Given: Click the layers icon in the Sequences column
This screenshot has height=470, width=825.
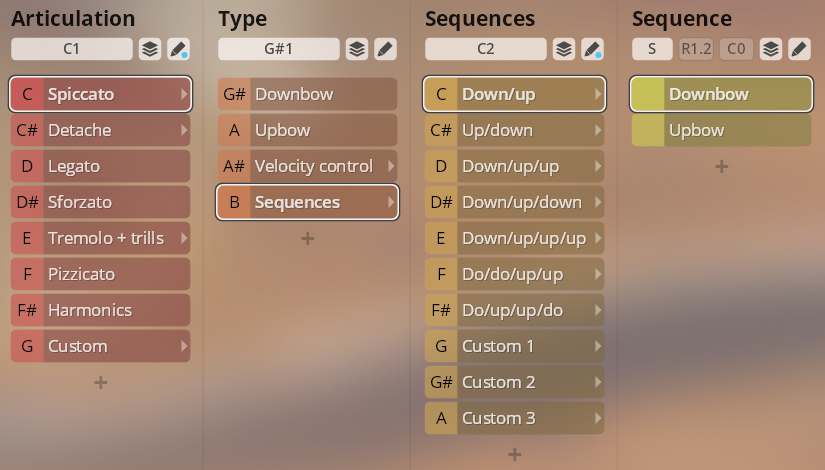Looking at the screenshot, I should [x=564, y=49].
